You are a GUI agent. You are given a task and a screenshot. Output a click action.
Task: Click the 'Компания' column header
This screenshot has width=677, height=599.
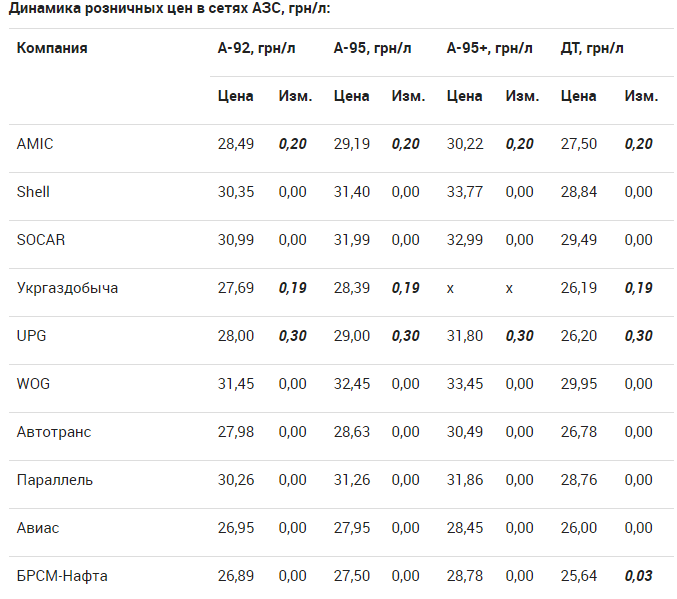(52, 48)
